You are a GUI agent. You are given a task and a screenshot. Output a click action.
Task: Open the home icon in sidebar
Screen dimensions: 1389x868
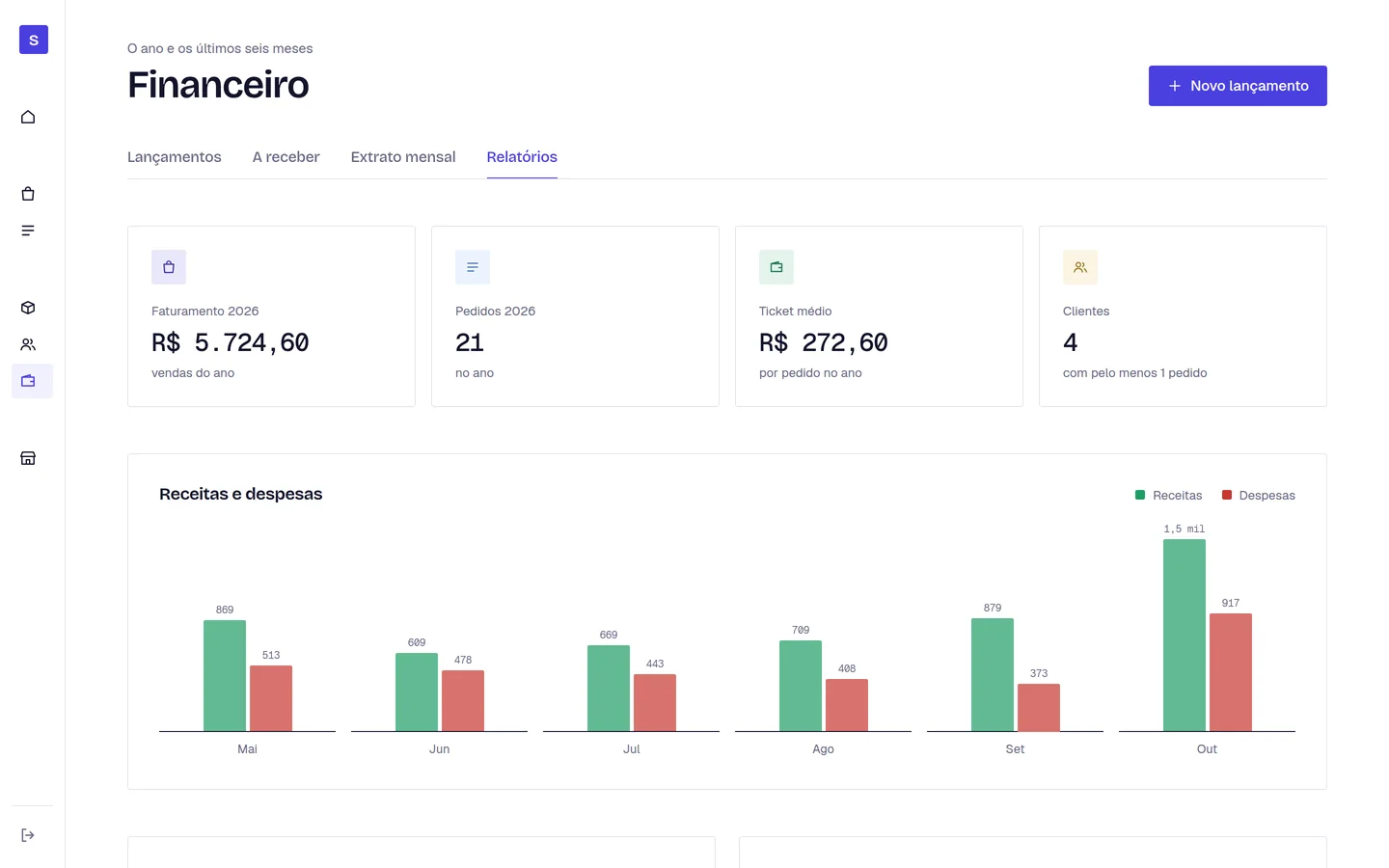(28, 117)
